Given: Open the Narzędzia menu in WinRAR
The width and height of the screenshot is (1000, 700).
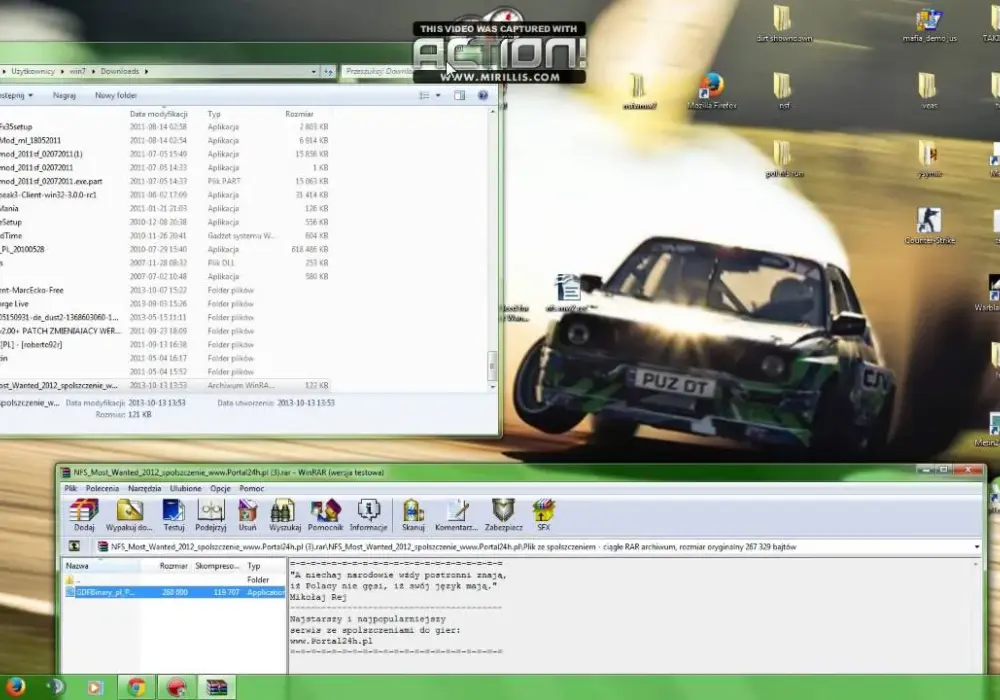Looking at the screenshot, I should click(144, 488).
